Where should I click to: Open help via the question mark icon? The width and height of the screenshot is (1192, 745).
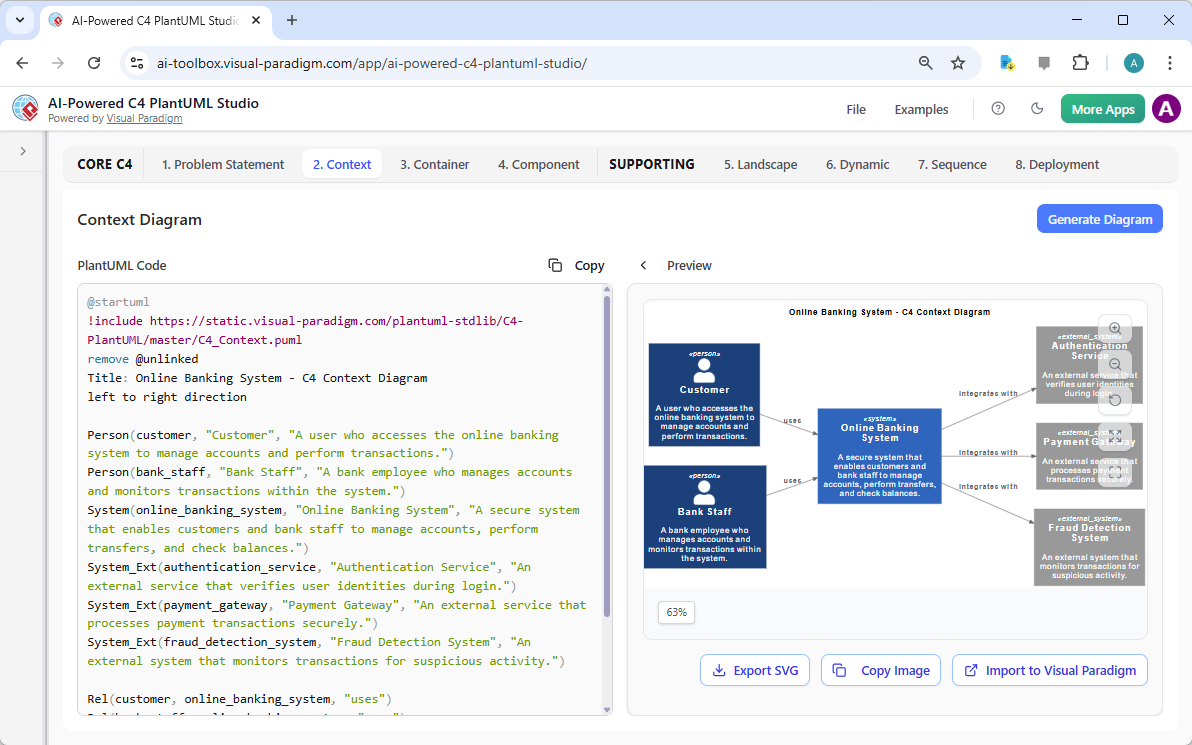pyautogui.click(x=997, y=109)
